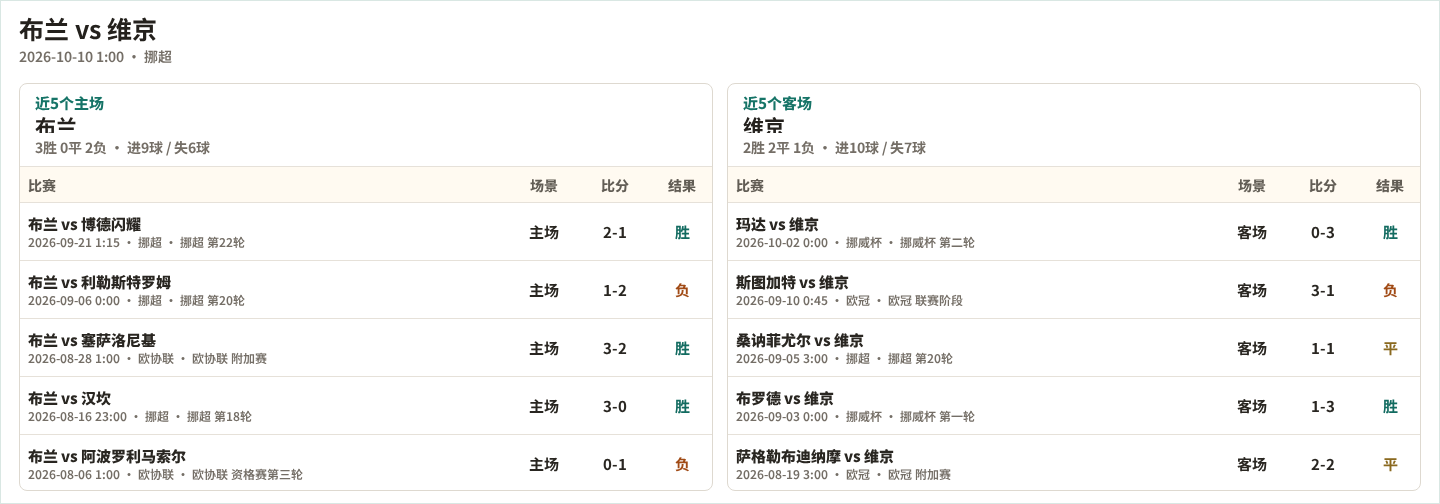Click result 胜 in 布罗德 row
The image size is (1440, 504).
1390,406
